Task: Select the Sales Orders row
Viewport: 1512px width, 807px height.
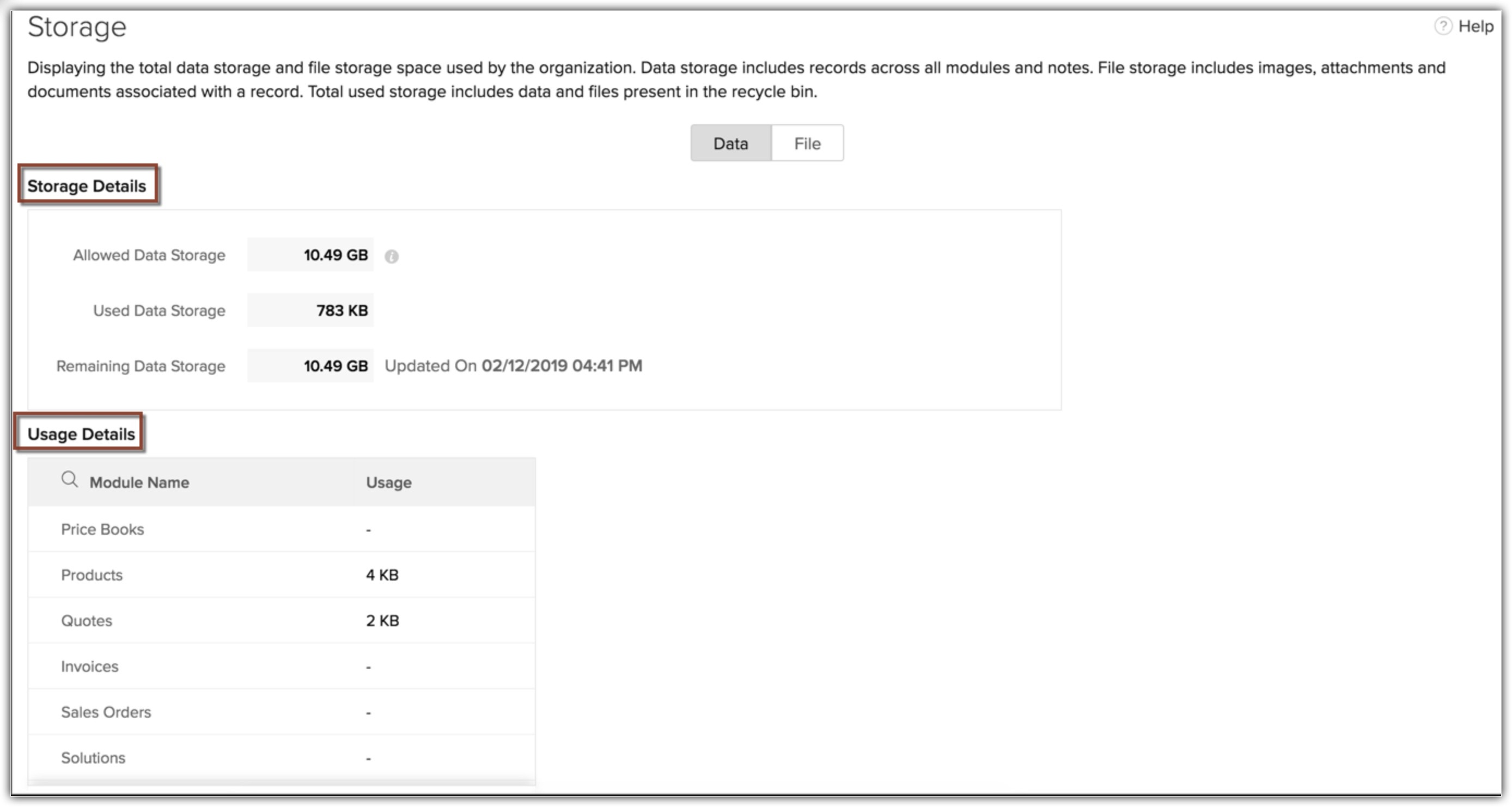Action: tap(106, 712)
